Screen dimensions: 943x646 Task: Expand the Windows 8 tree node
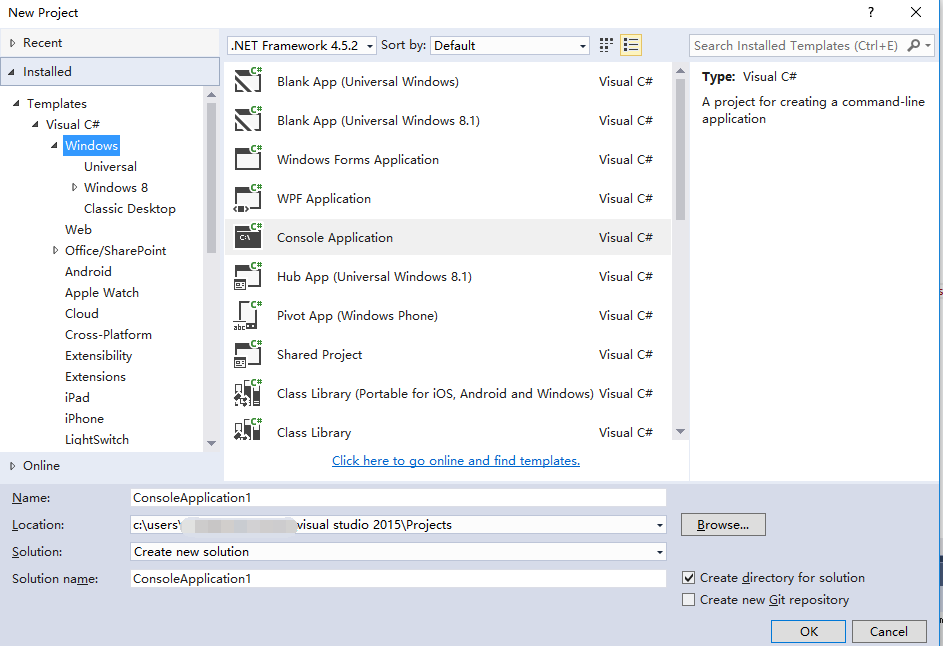(x=75, y=187)
